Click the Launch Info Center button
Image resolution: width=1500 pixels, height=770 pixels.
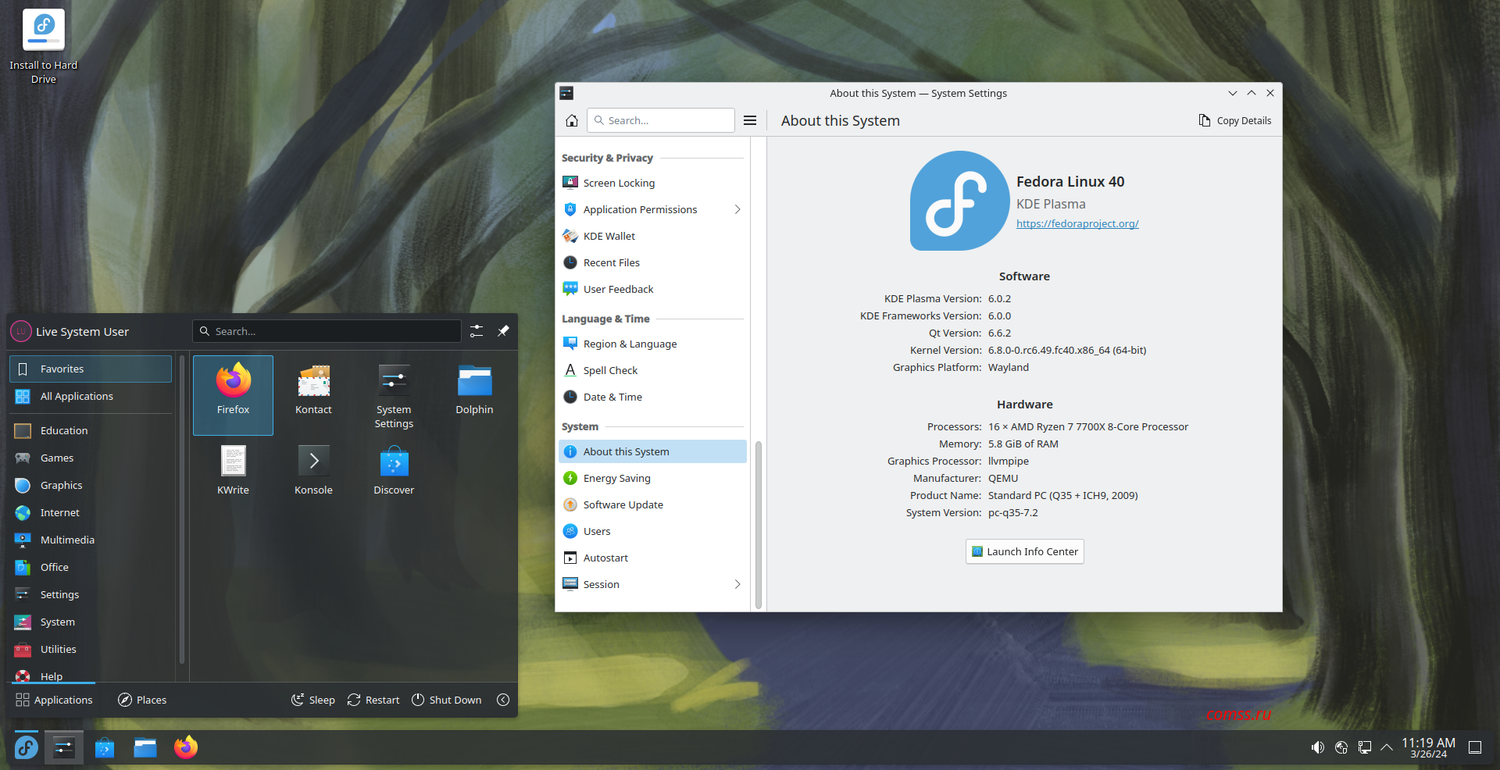tap(1025, 552)
